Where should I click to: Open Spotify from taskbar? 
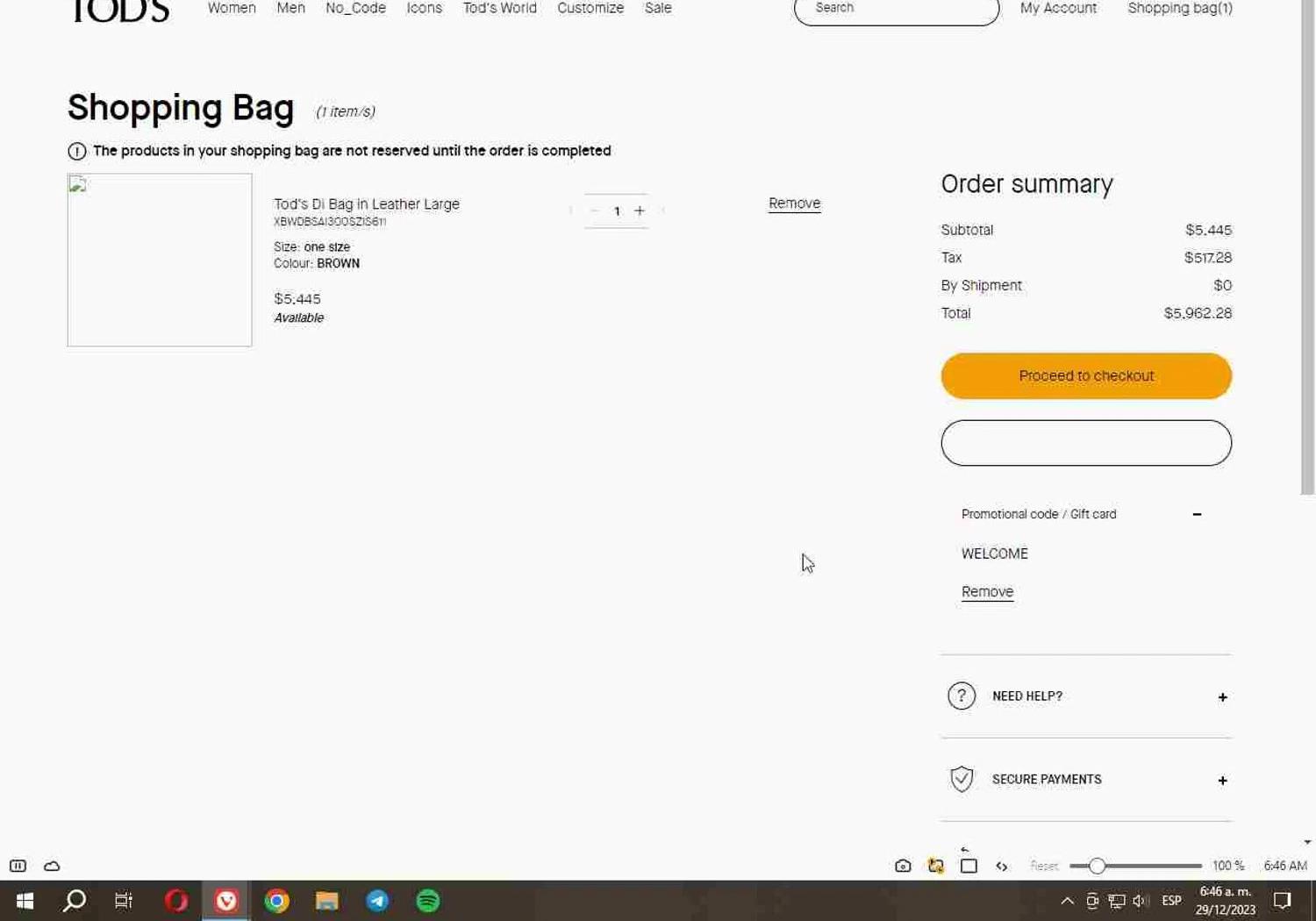[428, 901]
